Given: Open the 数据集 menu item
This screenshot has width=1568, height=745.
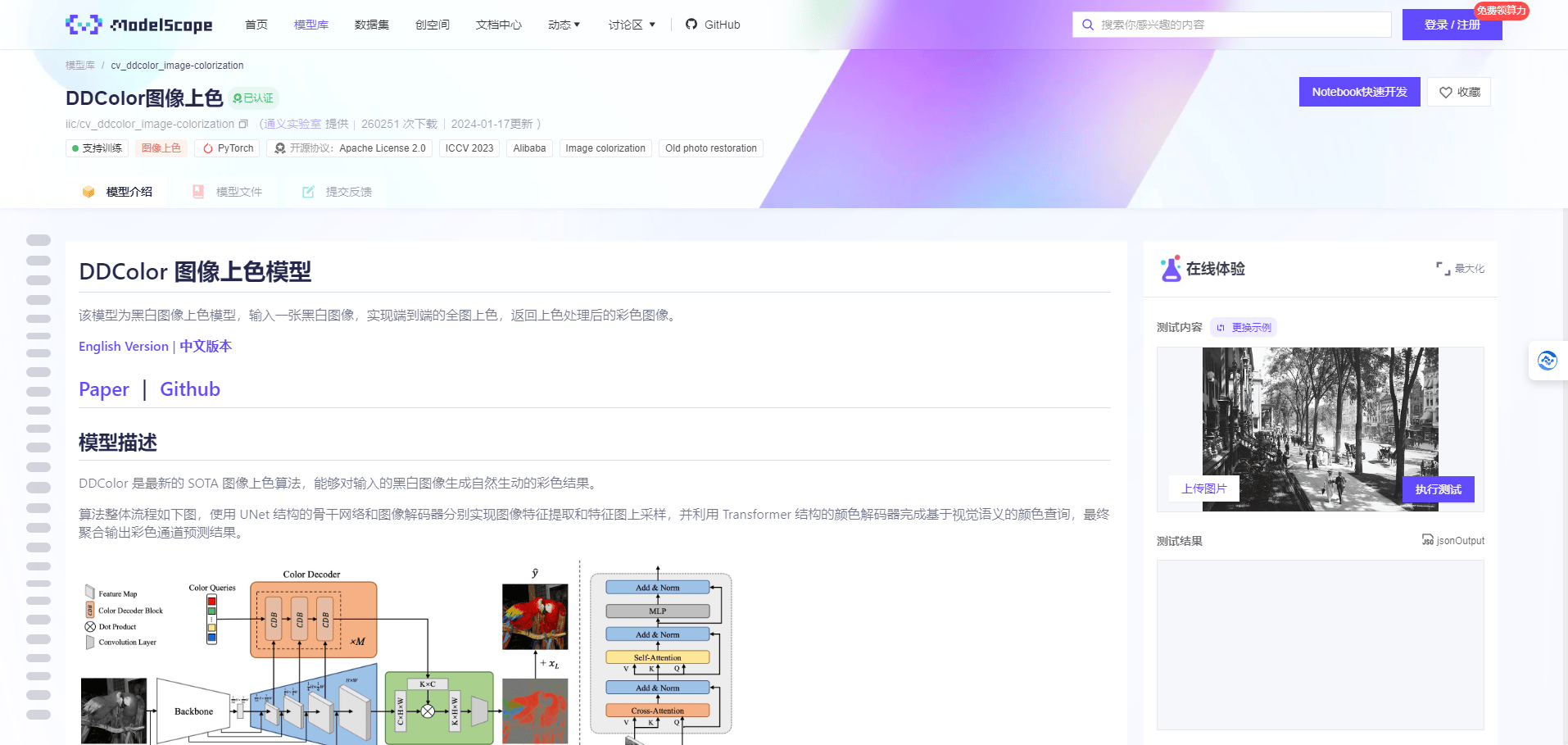Looking at the screenshot, I should (x=372, y=25).
